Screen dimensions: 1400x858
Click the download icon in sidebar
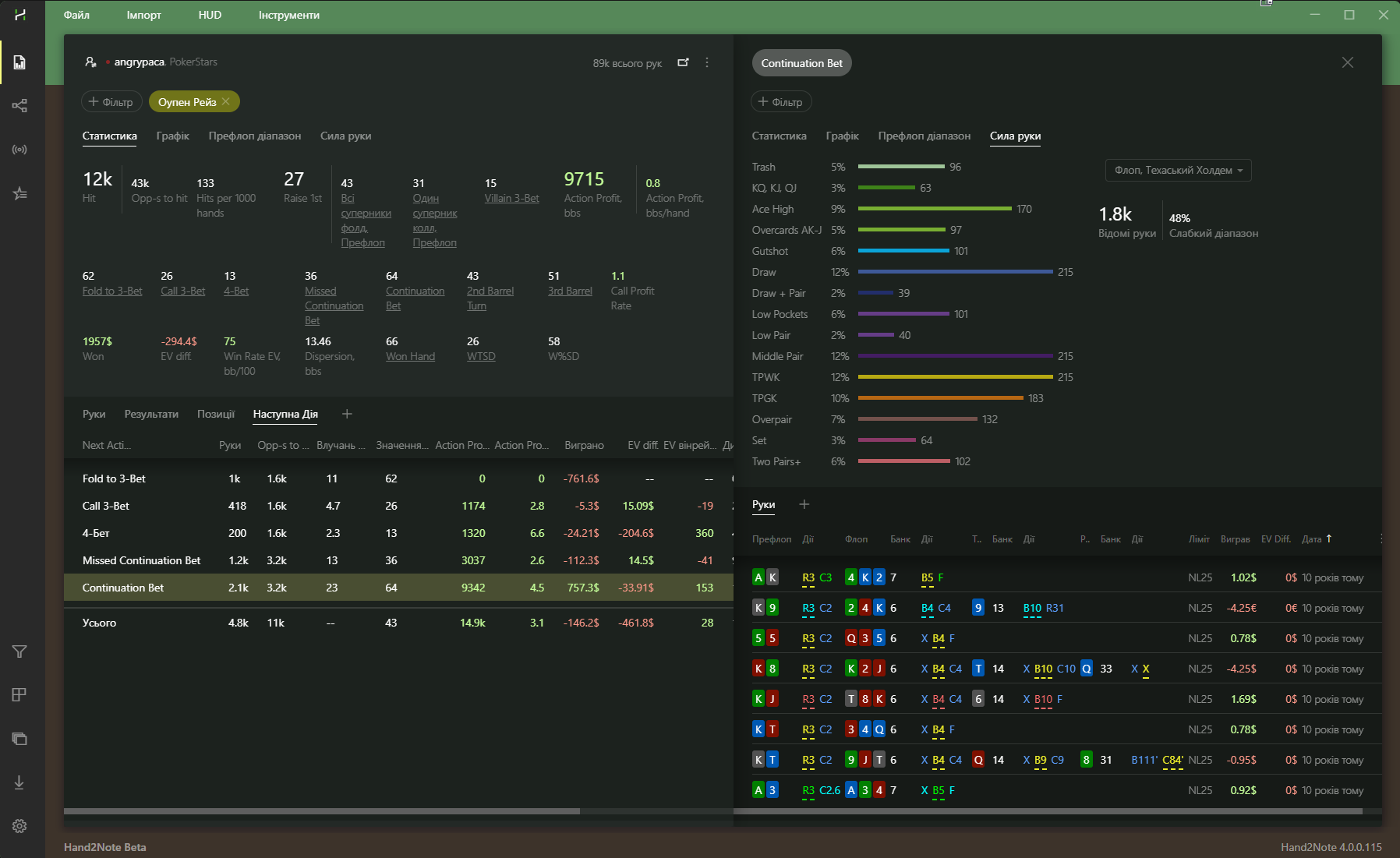click(x=19, y=782)
